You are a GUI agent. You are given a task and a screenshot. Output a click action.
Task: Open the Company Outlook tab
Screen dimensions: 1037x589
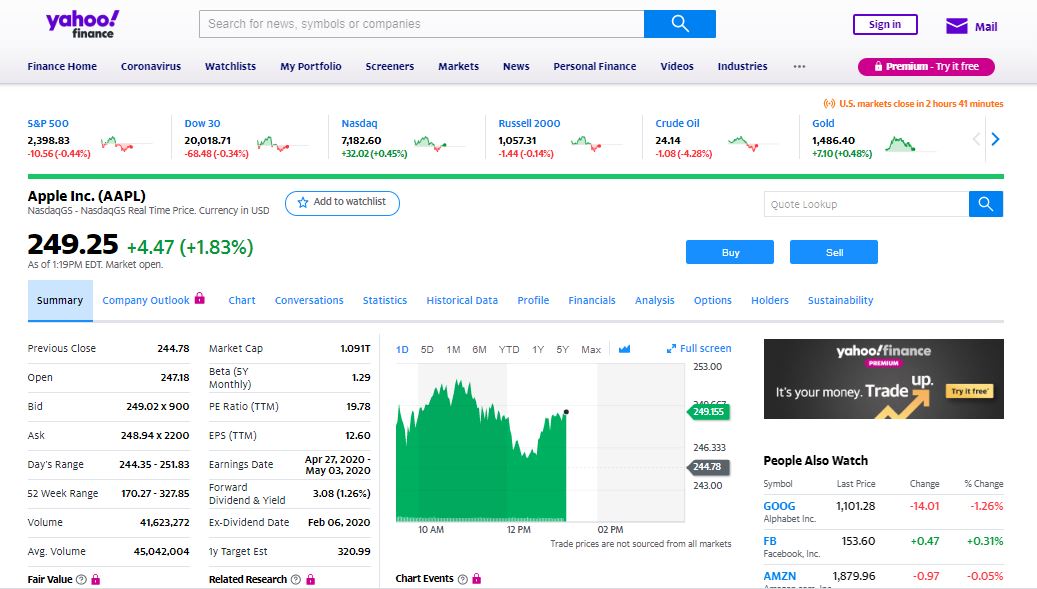(x=146, y=300)
